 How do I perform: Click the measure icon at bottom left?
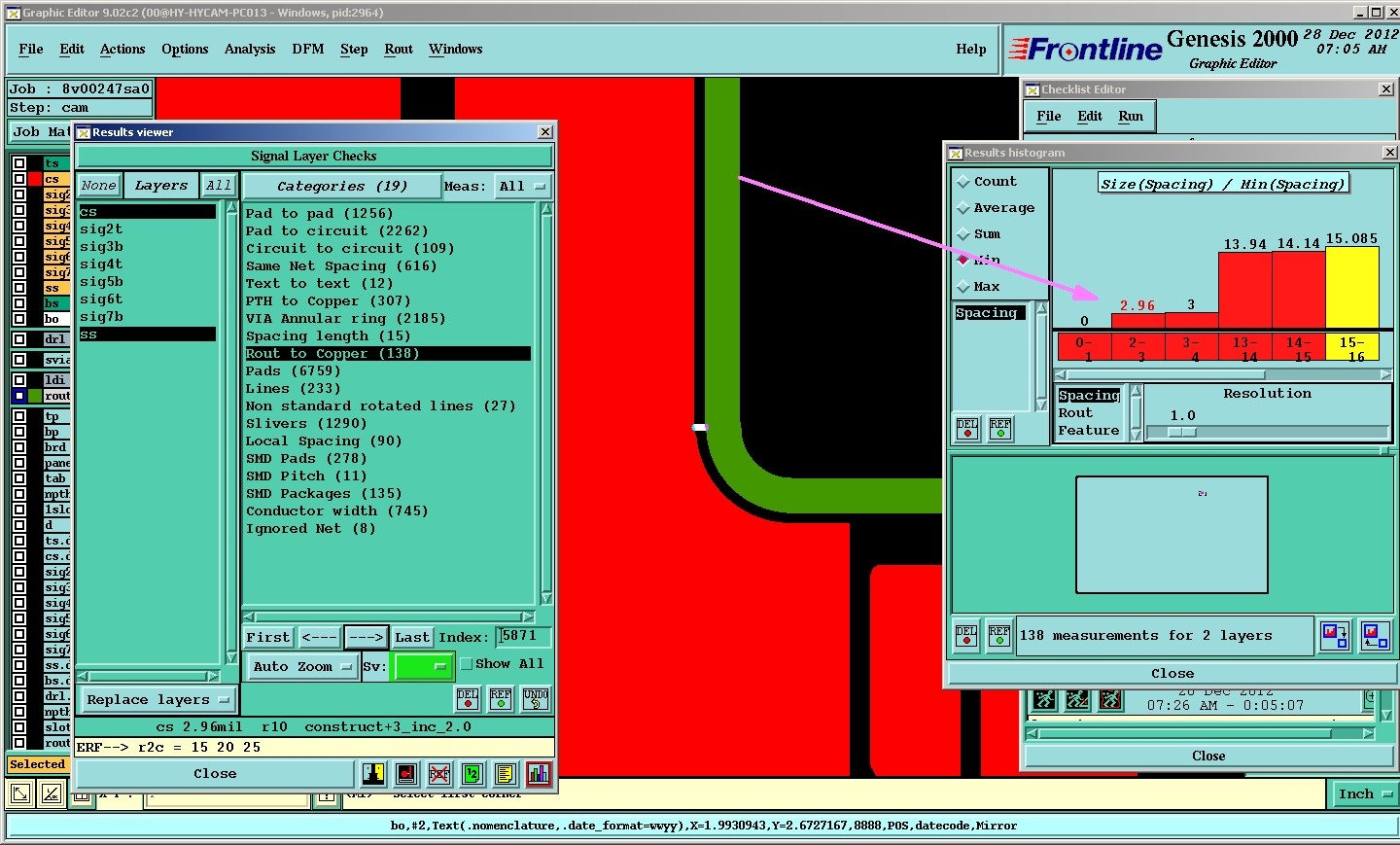(x=52, y=794)
